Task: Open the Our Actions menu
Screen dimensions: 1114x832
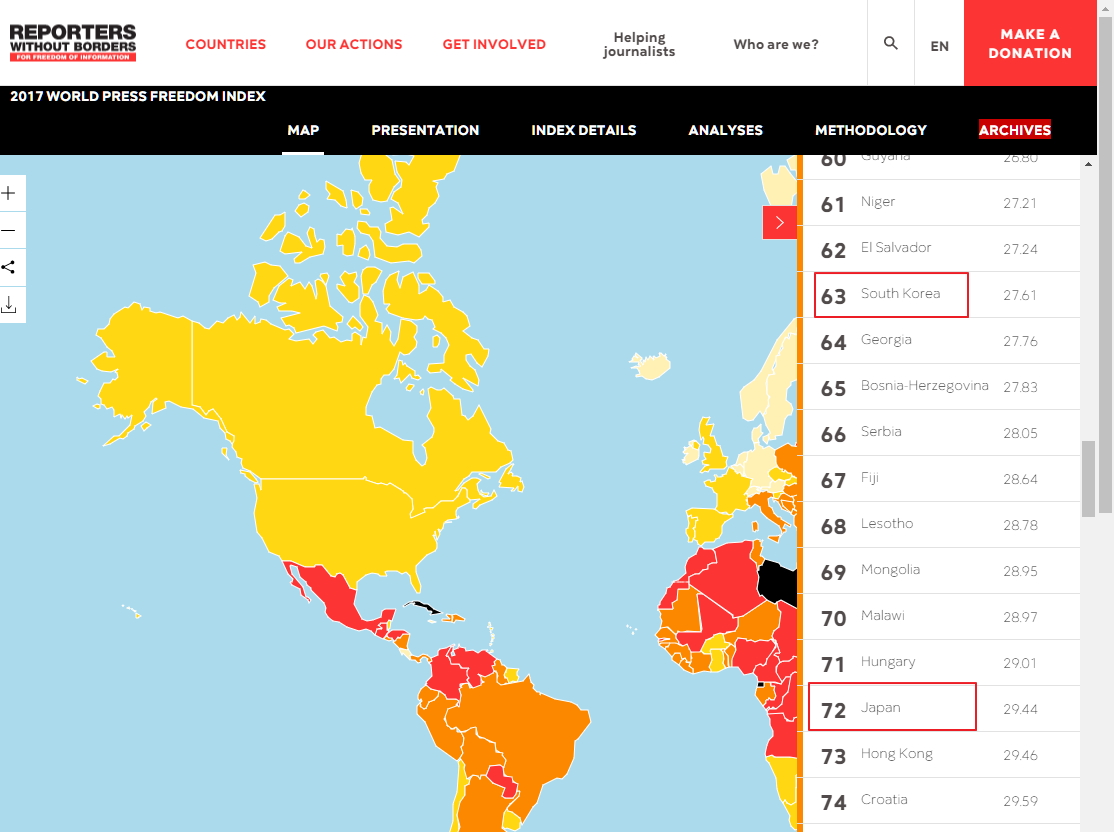Action: tap(354, 44)
